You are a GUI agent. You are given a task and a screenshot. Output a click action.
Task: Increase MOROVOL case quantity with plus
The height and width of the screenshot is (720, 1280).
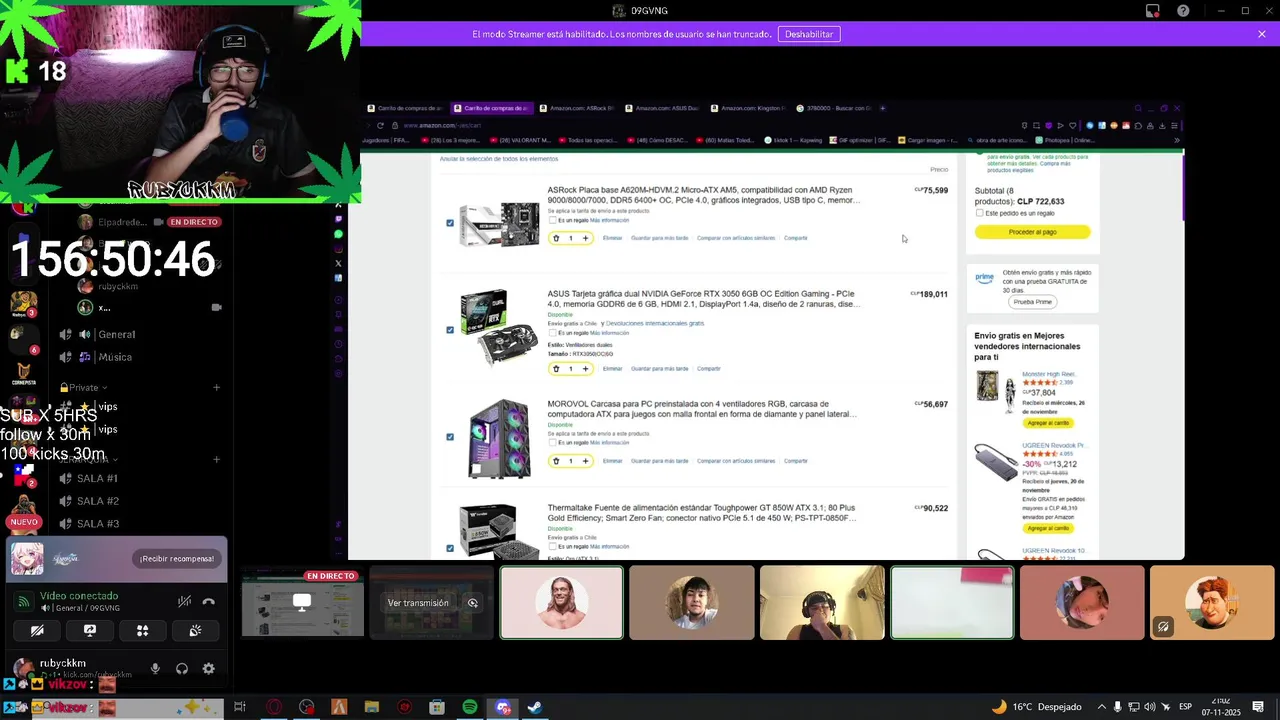(586, 461)
